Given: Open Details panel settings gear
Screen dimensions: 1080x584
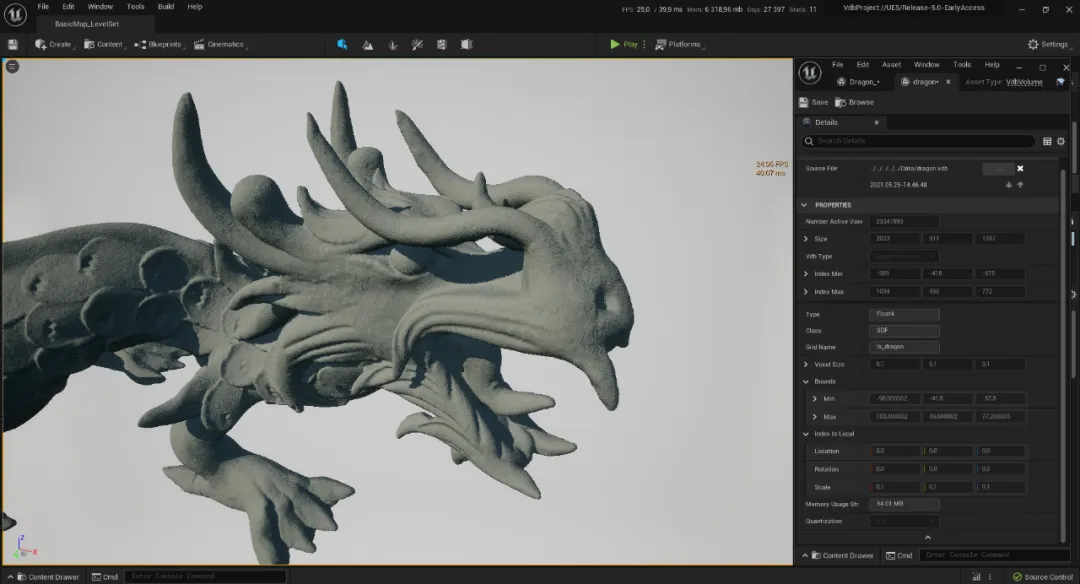Looking at the screenshot, I should (1061, 141).
